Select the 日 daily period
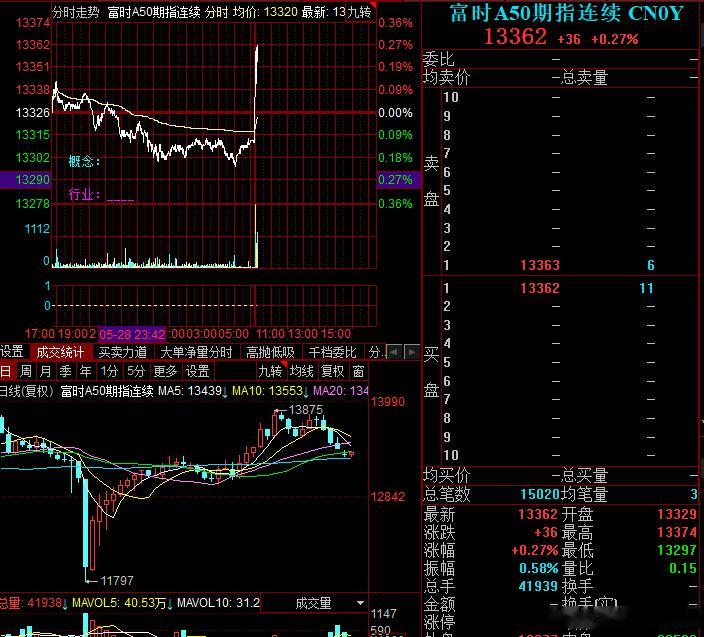Viewport: 704px width, 637px height. [5, 371]
